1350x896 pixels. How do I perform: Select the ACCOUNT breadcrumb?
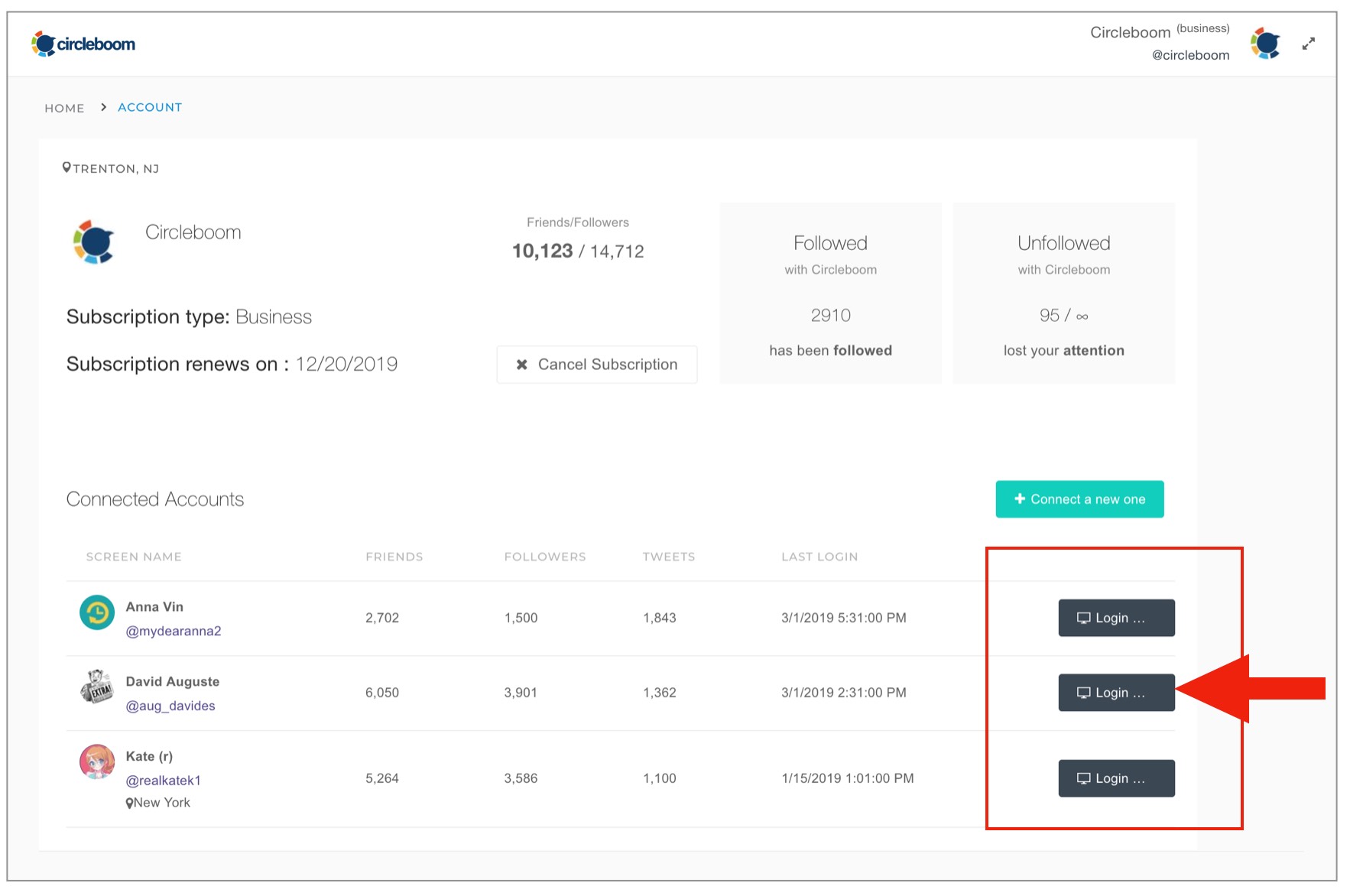(150, 107)
